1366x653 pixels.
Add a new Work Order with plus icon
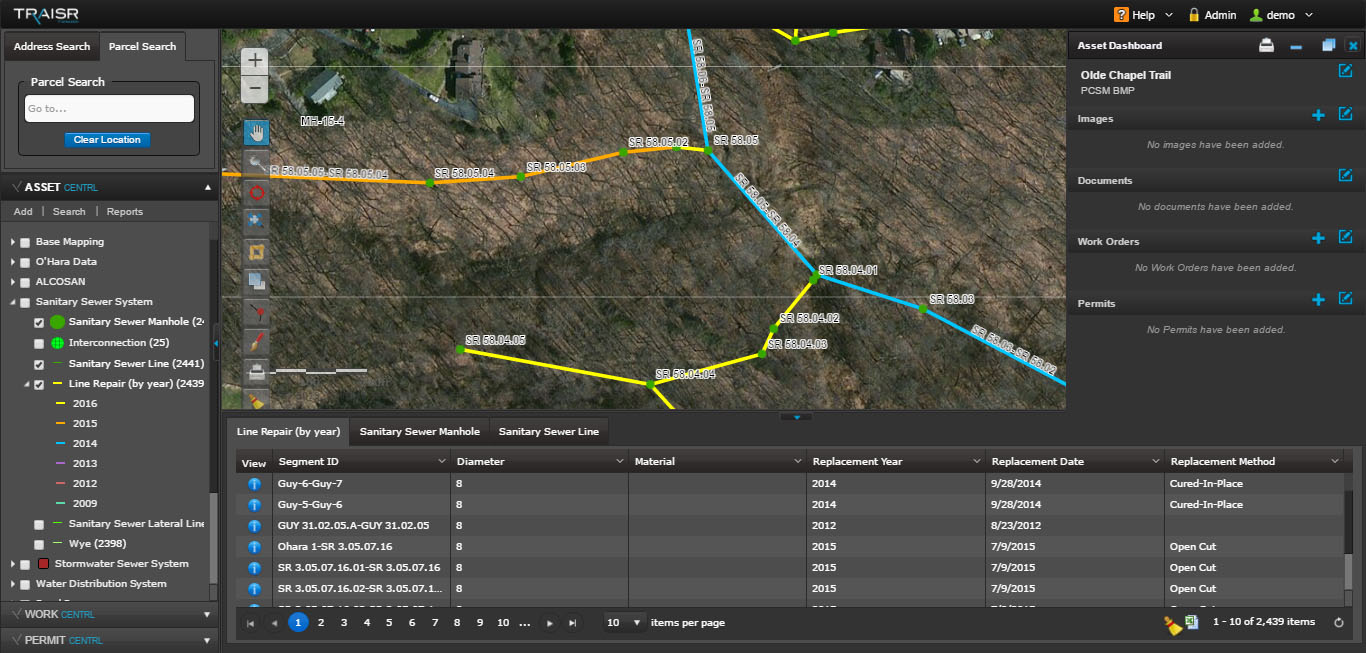[1318, 239]
